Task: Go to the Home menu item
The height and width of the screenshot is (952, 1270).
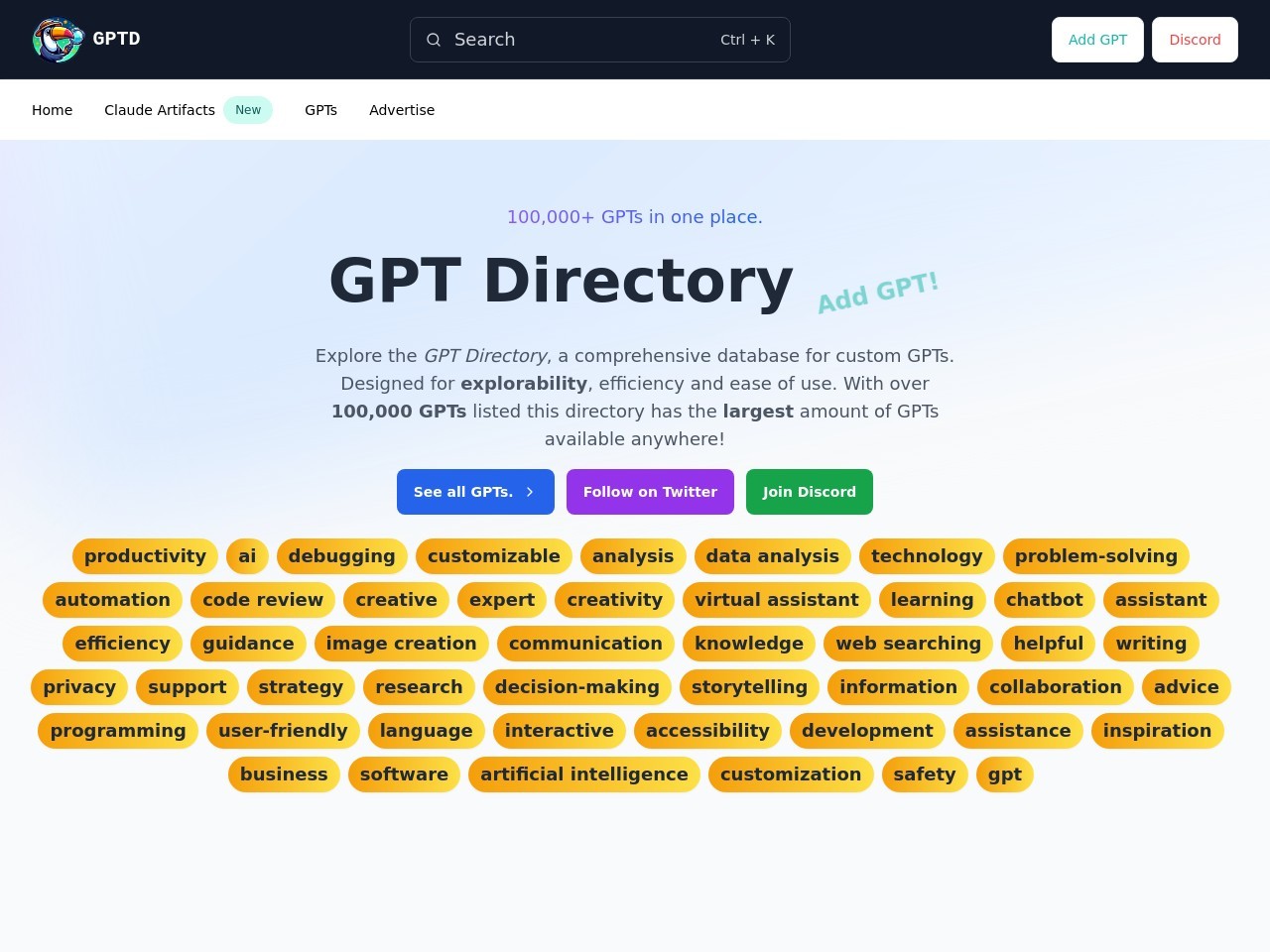Action: pos(52,110)
